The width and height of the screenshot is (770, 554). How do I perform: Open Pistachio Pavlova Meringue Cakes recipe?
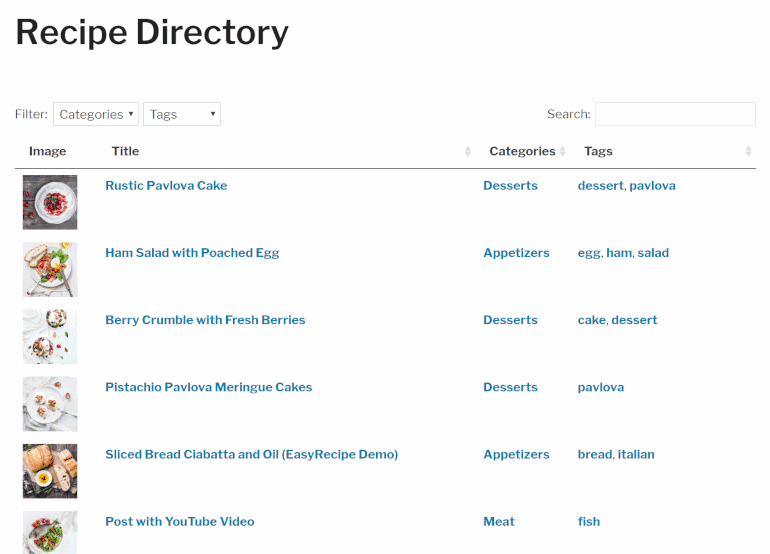[208, 387]
